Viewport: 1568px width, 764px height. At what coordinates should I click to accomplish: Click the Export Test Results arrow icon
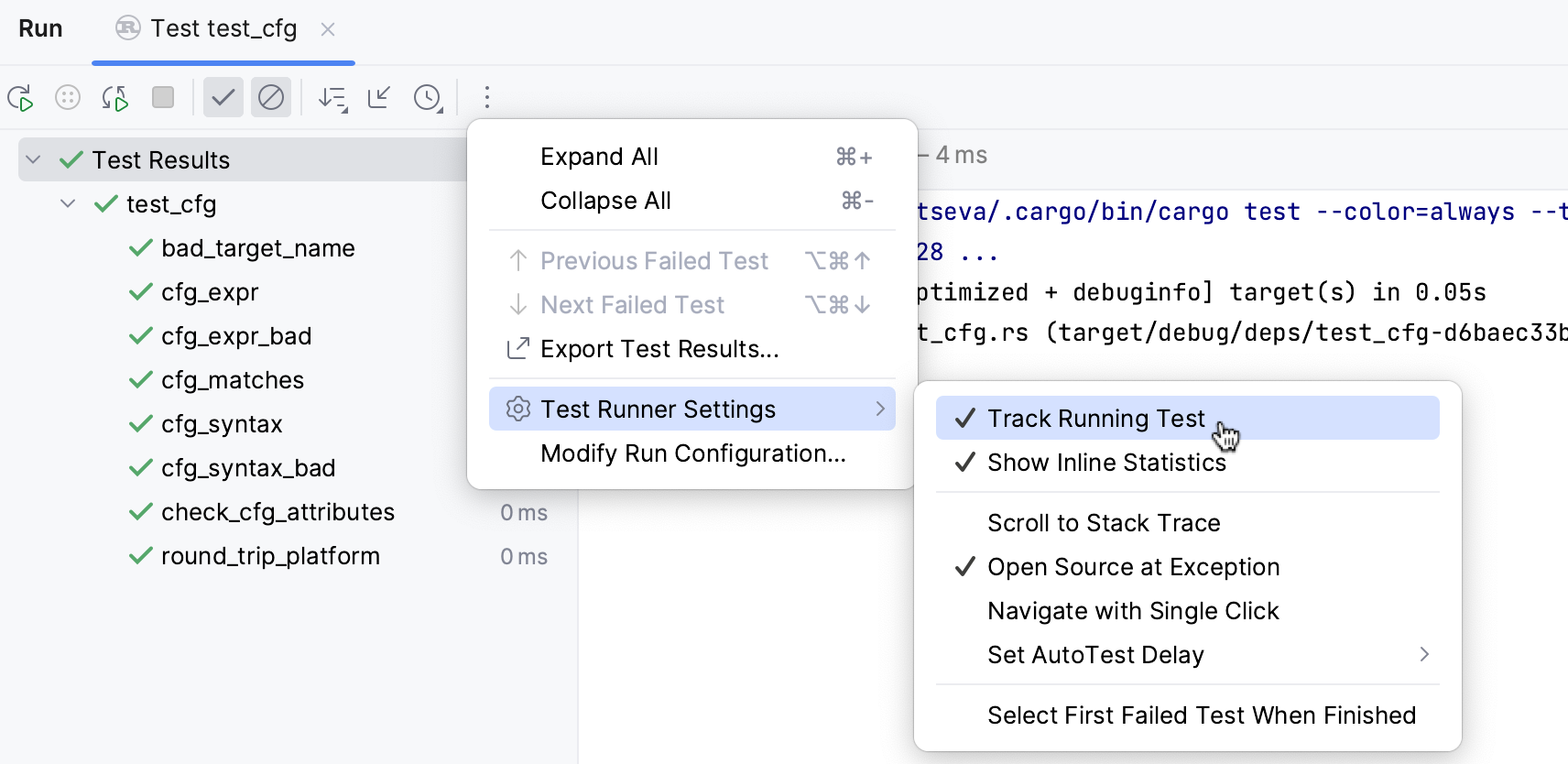[517, 348]
